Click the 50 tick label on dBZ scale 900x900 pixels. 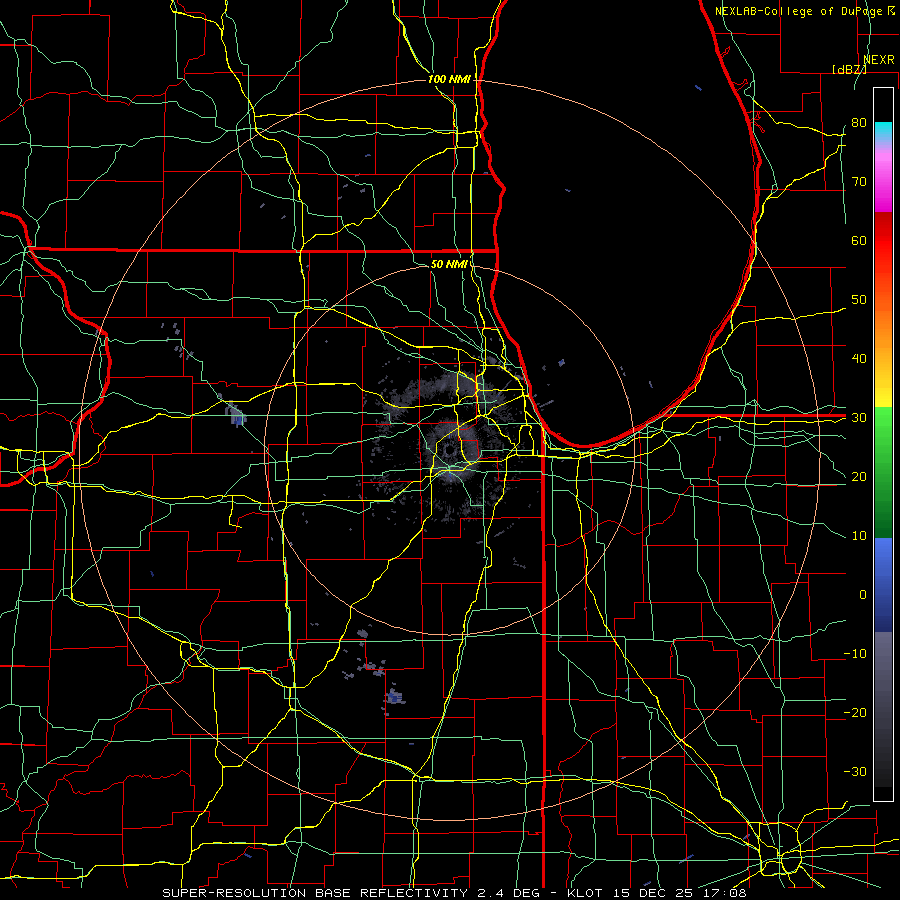[x=859, y=300]
